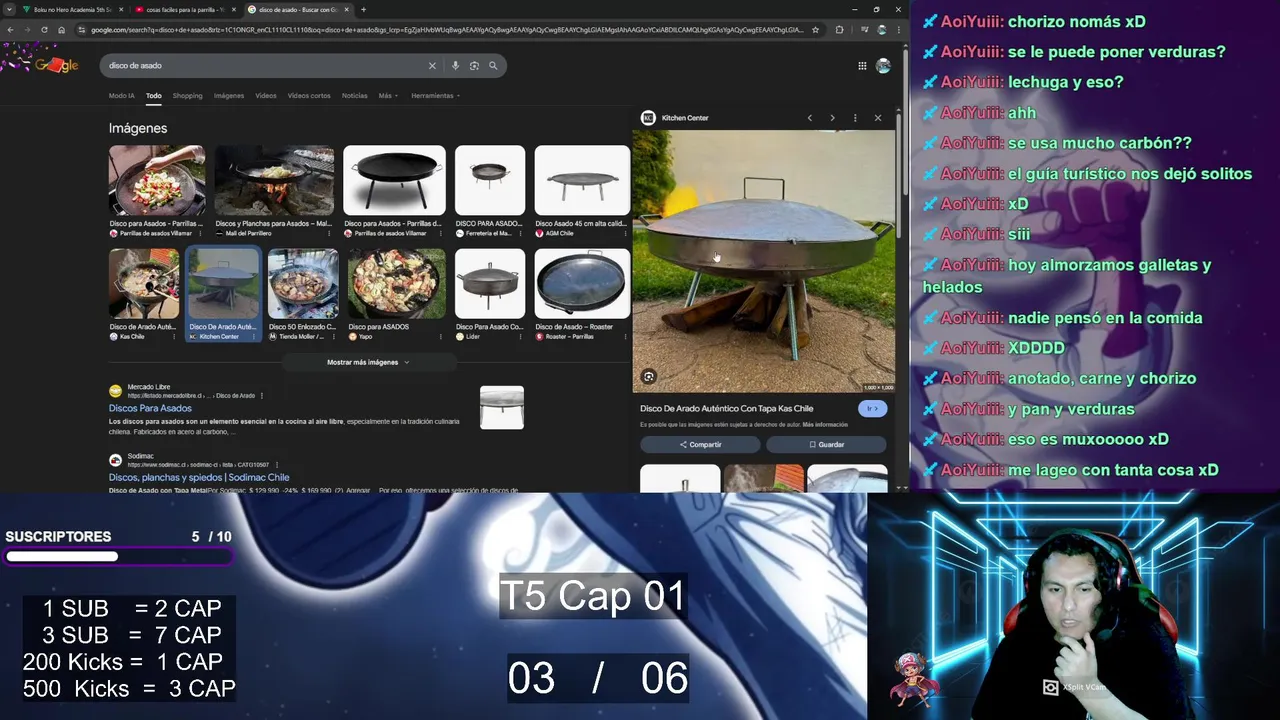This screenshot has height=720, width=1280.
Task: Select the Noticias search tab
Action: click(x=355, y=96)
